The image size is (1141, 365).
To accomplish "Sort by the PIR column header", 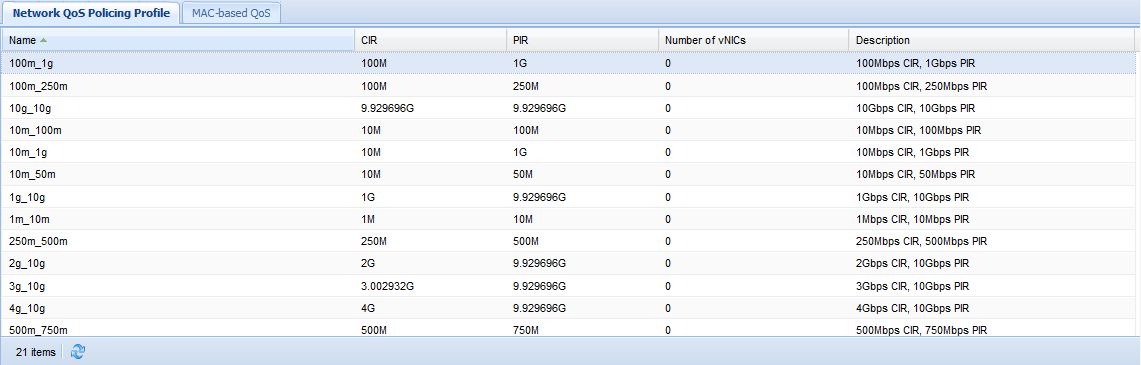I will 582,40.
